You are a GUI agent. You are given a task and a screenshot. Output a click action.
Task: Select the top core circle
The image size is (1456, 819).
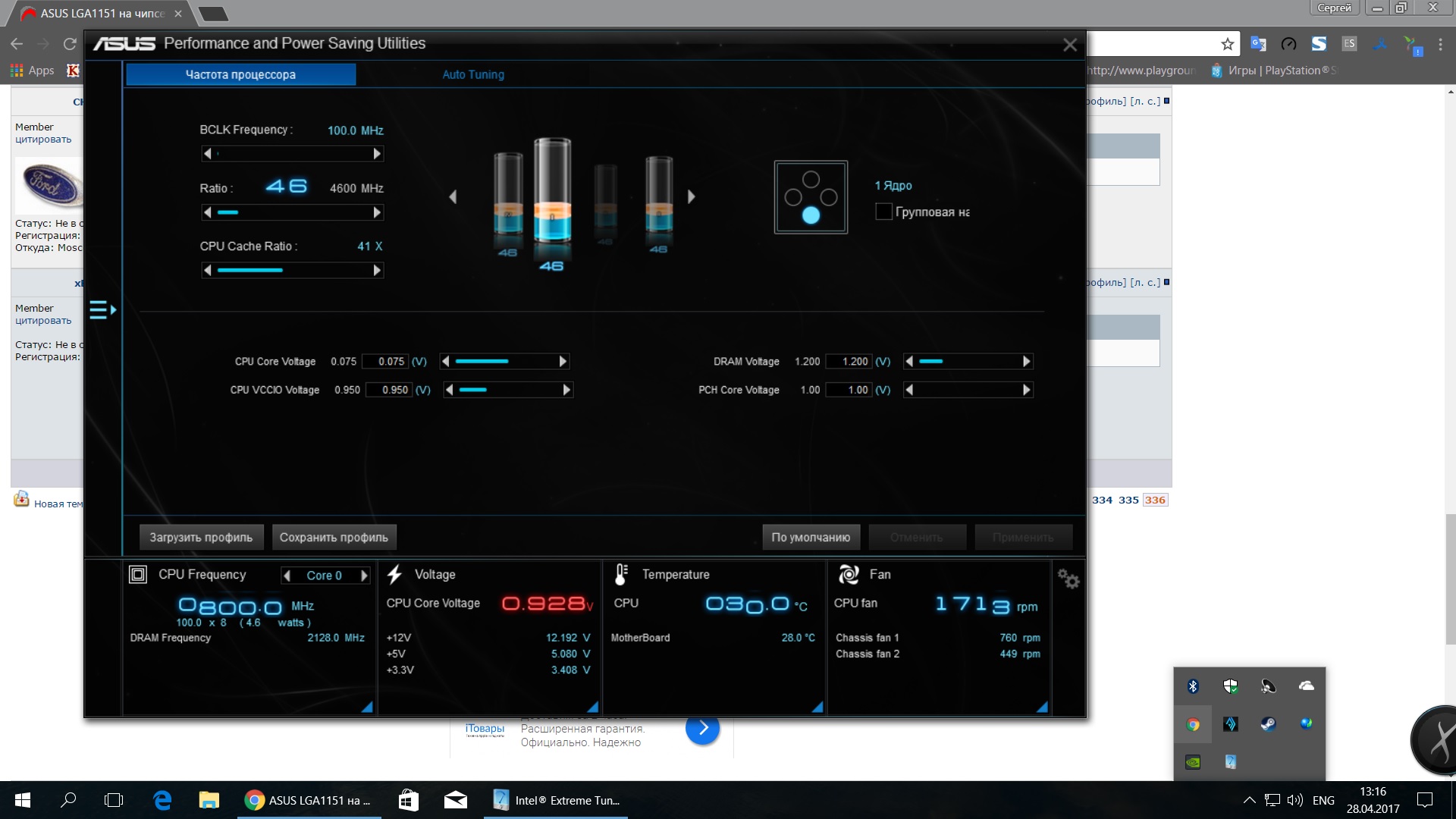click(811, 179)
